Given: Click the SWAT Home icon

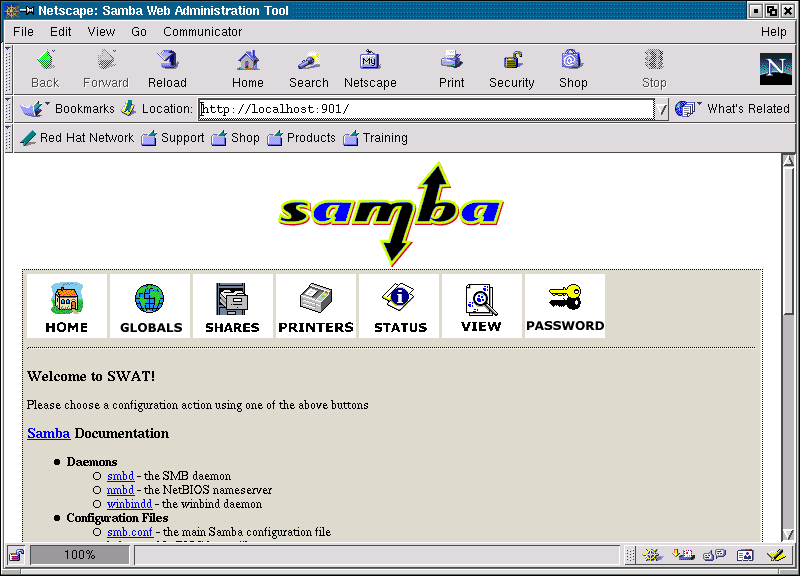Looking at the screenshot, I should [66, 307].
